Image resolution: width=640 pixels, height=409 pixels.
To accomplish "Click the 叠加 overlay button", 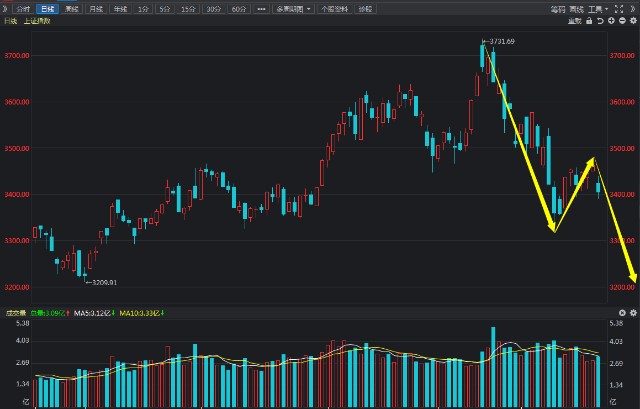I will [575, 21].
